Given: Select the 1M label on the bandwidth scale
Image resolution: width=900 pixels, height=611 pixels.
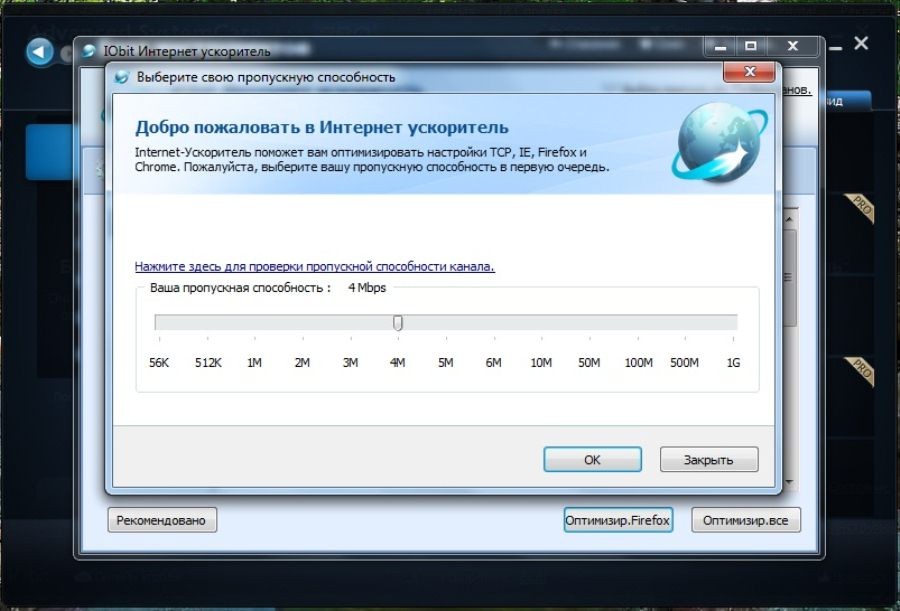Looking at the screenshot, I should tap(254, 363).
